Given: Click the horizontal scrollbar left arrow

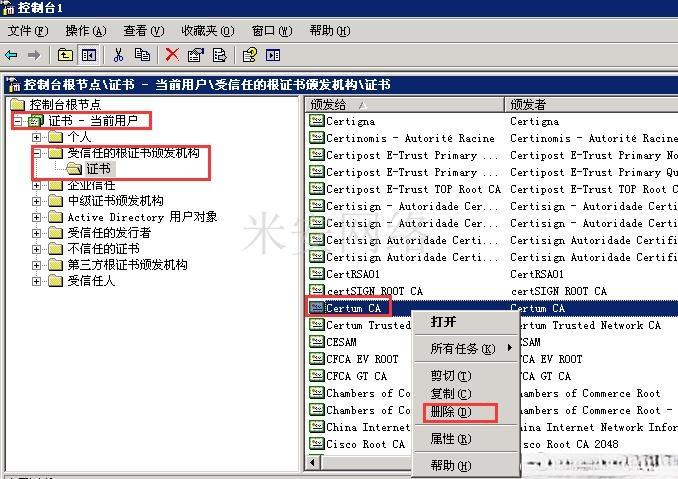Looking at the screenshot, I should coord(313,463).
